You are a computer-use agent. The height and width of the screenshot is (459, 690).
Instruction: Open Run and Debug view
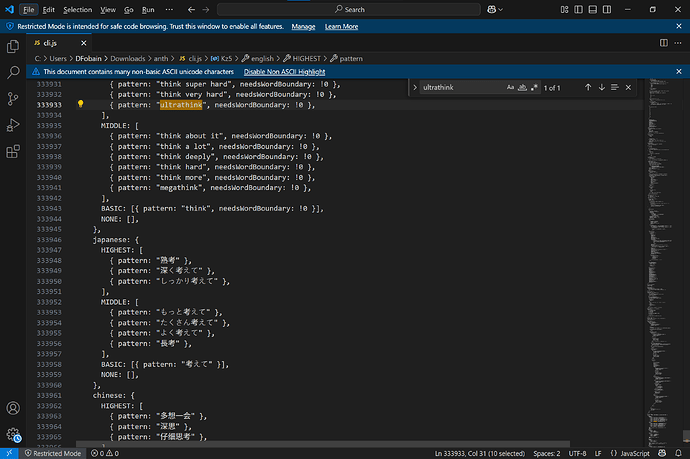tap(13, 125)
